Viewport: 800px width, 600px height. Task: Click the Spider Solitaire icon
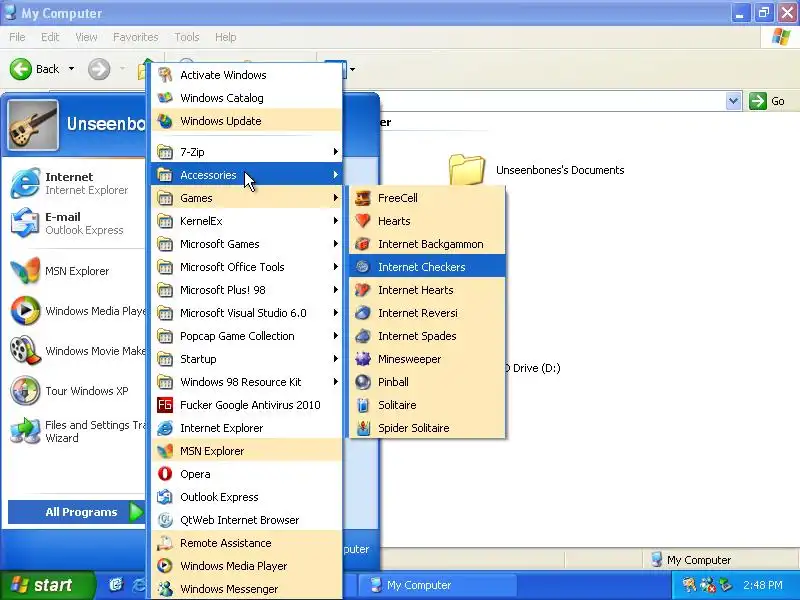363,428
